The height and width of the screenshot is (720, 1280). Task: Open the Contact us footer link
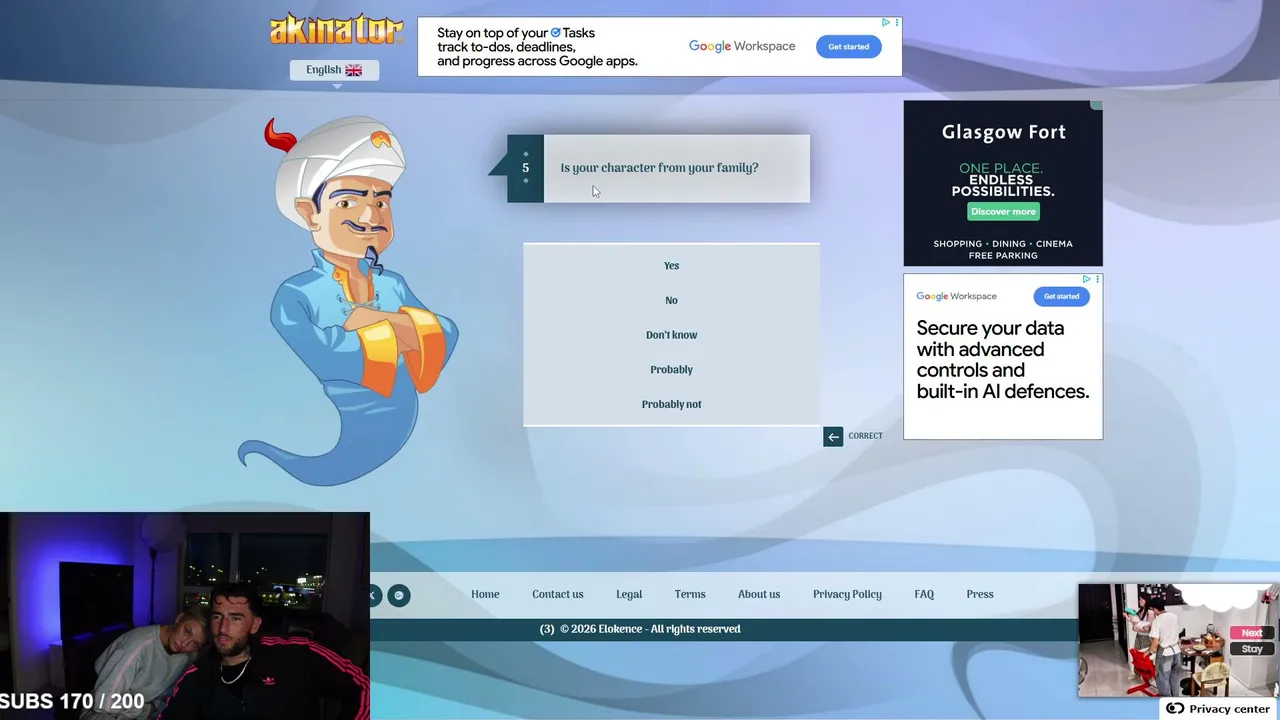[558, 594]
